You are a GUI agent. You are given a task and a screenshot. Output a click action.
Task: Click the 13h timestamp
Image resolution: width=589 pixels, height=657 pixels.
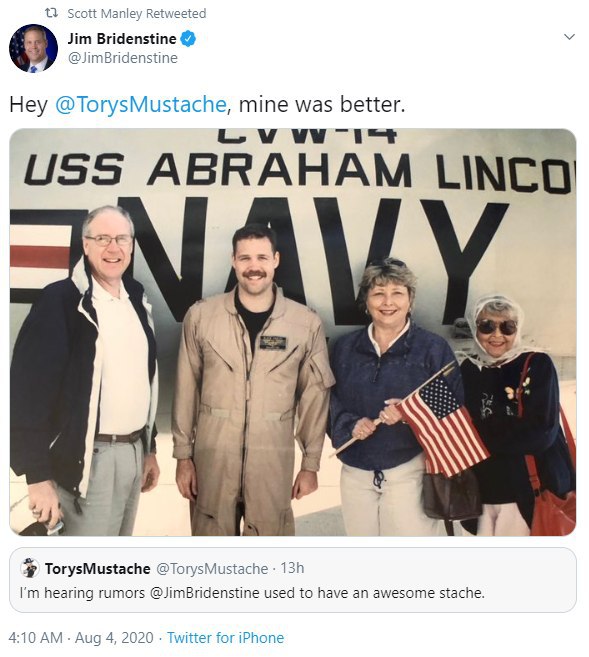coord(292,568)
